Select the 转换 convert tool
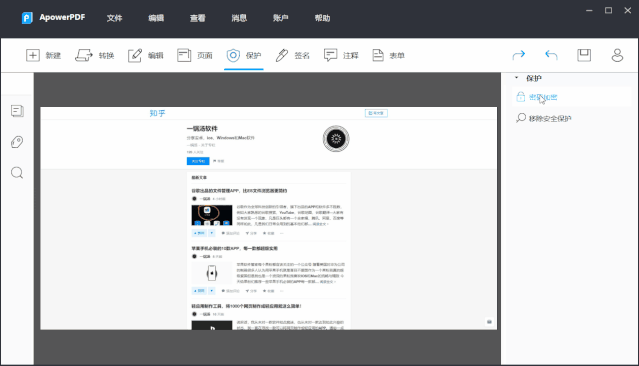639x366 pixels. click(95, 55)
